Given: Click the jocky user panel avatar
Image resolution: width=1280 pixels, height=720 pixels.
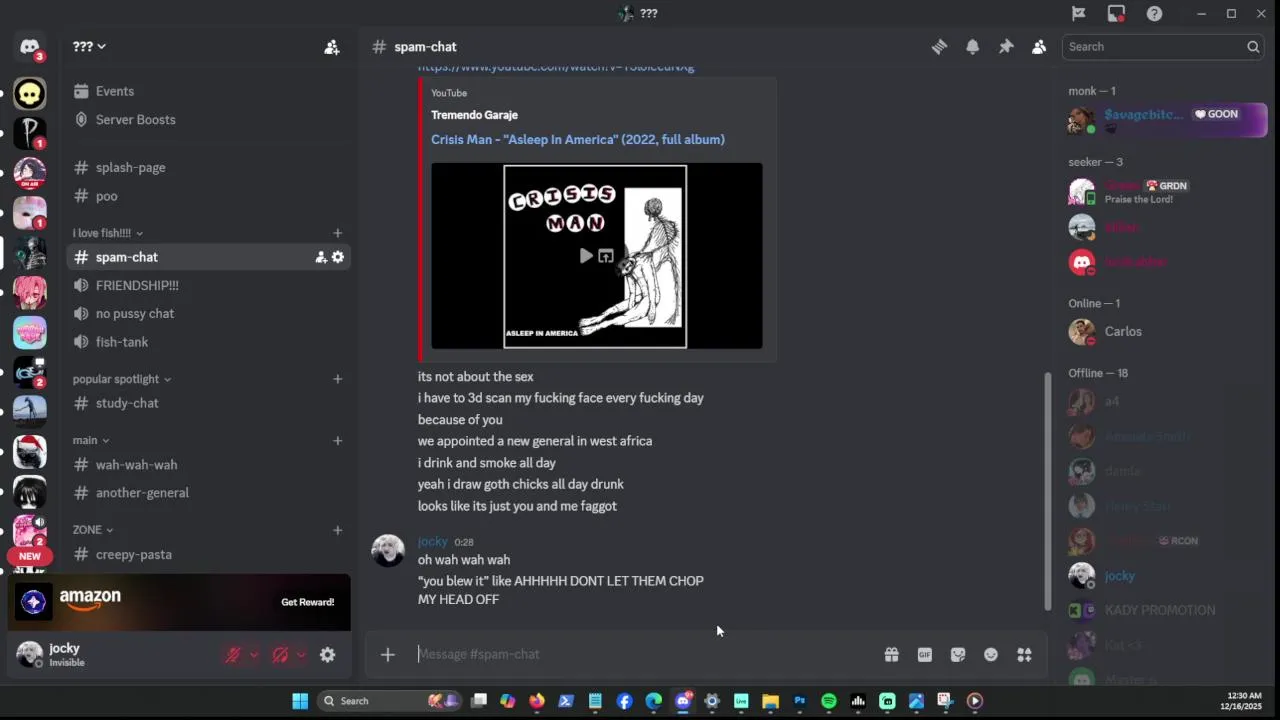Looking at the screenshot, I should click(x=30, y=654).
